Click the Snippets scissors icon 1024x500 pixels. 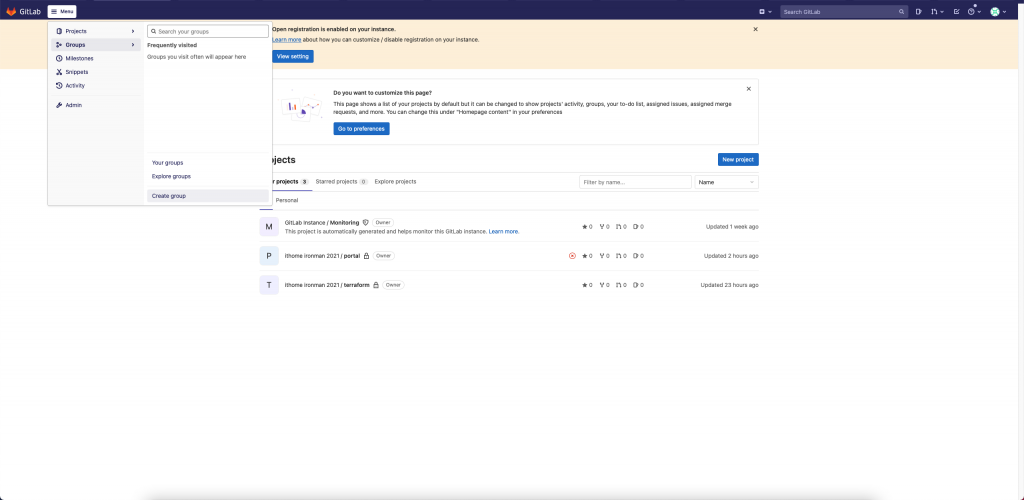[x=59, y=72]
